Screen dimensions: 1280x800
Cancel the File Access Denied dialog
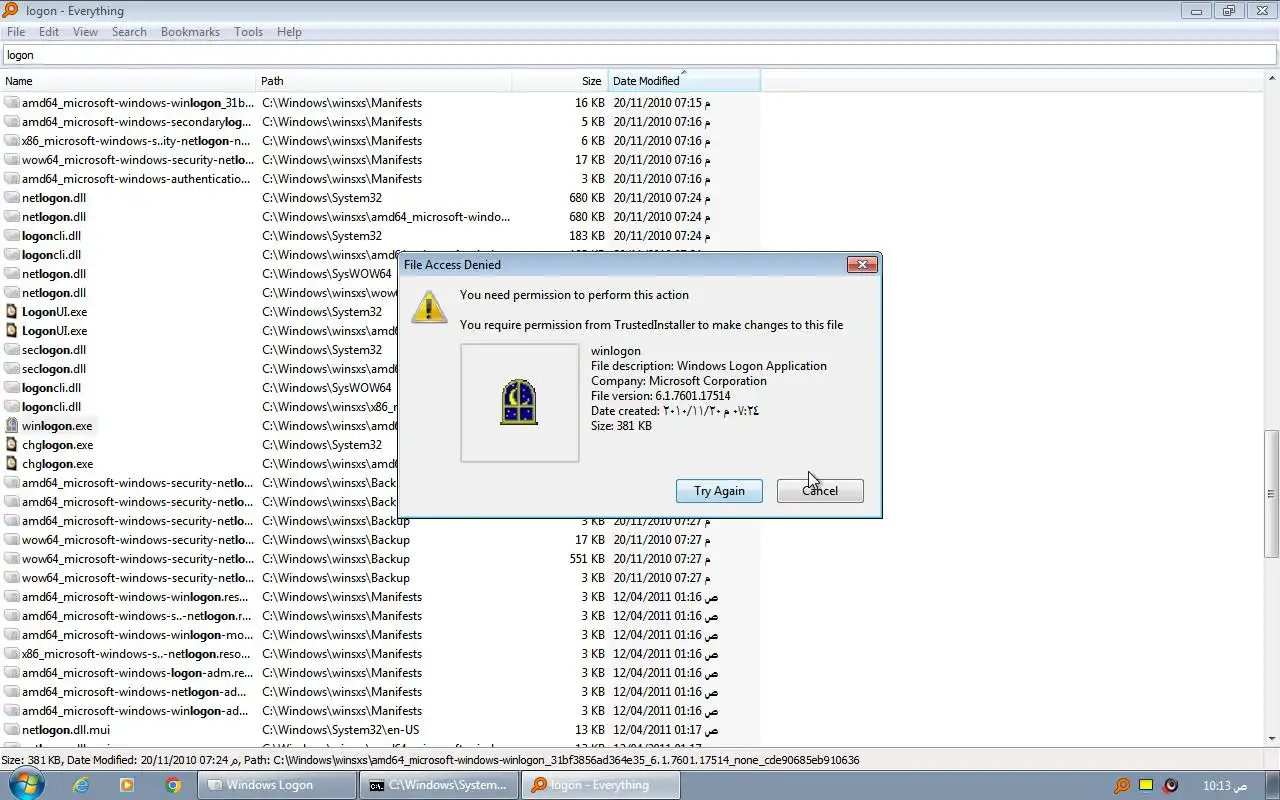click(820, 491)
